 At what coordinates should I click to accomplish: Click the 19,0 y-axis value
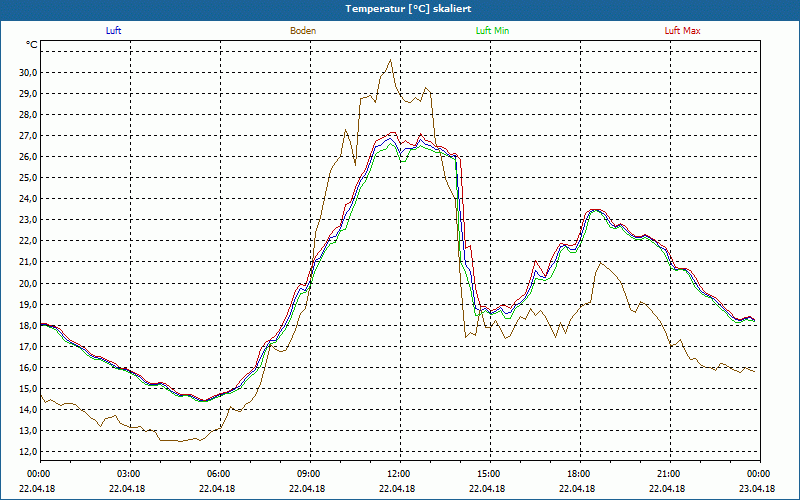(x=29, y=305)
